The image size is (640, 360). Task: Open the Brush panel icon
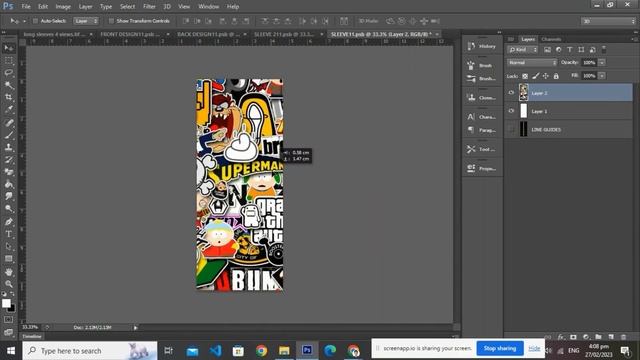pyautogui.click(x=471, y=65)
